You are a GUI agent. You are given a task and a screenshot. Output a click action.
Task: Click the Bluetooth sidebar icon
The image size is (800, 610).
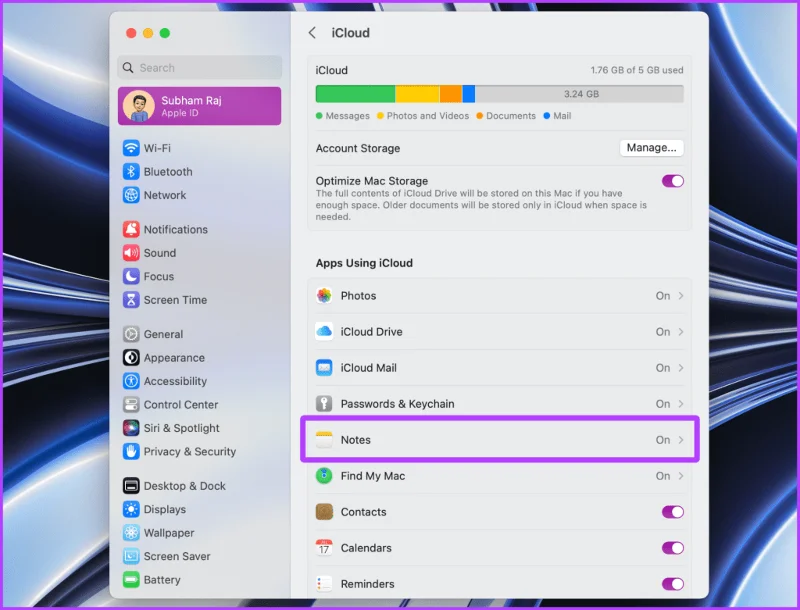[x=131, y=171]
